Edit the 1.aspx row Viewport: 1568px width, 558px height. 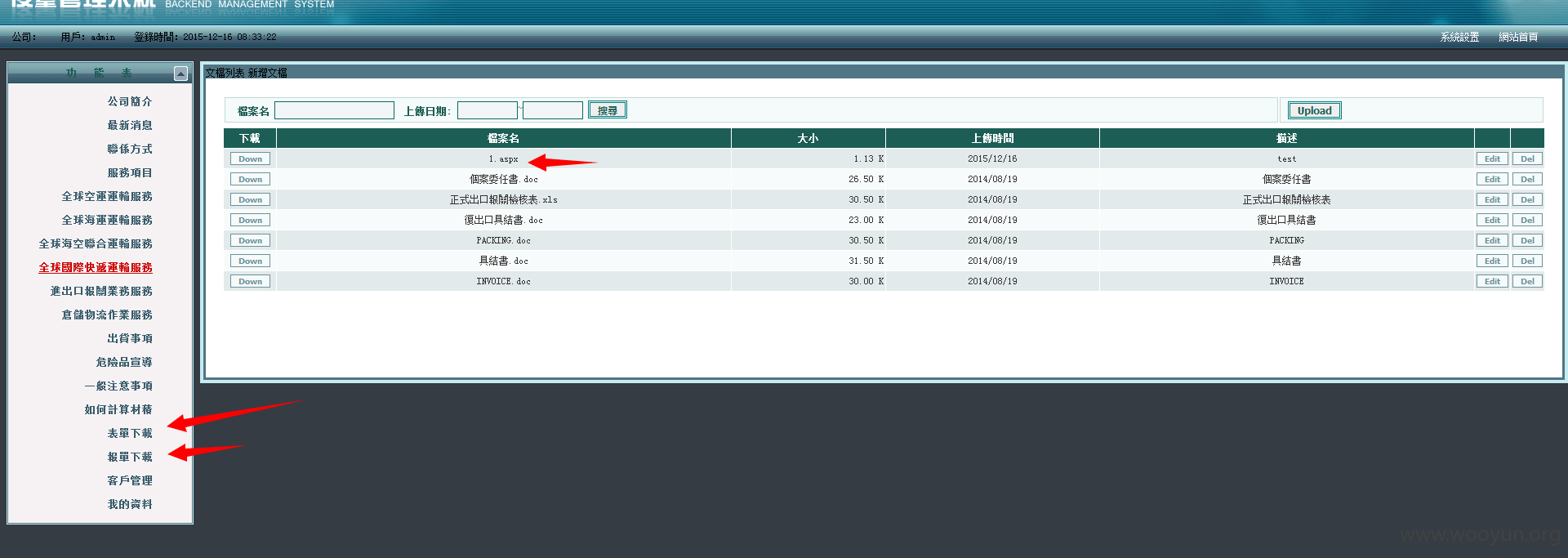point(1492,159)
